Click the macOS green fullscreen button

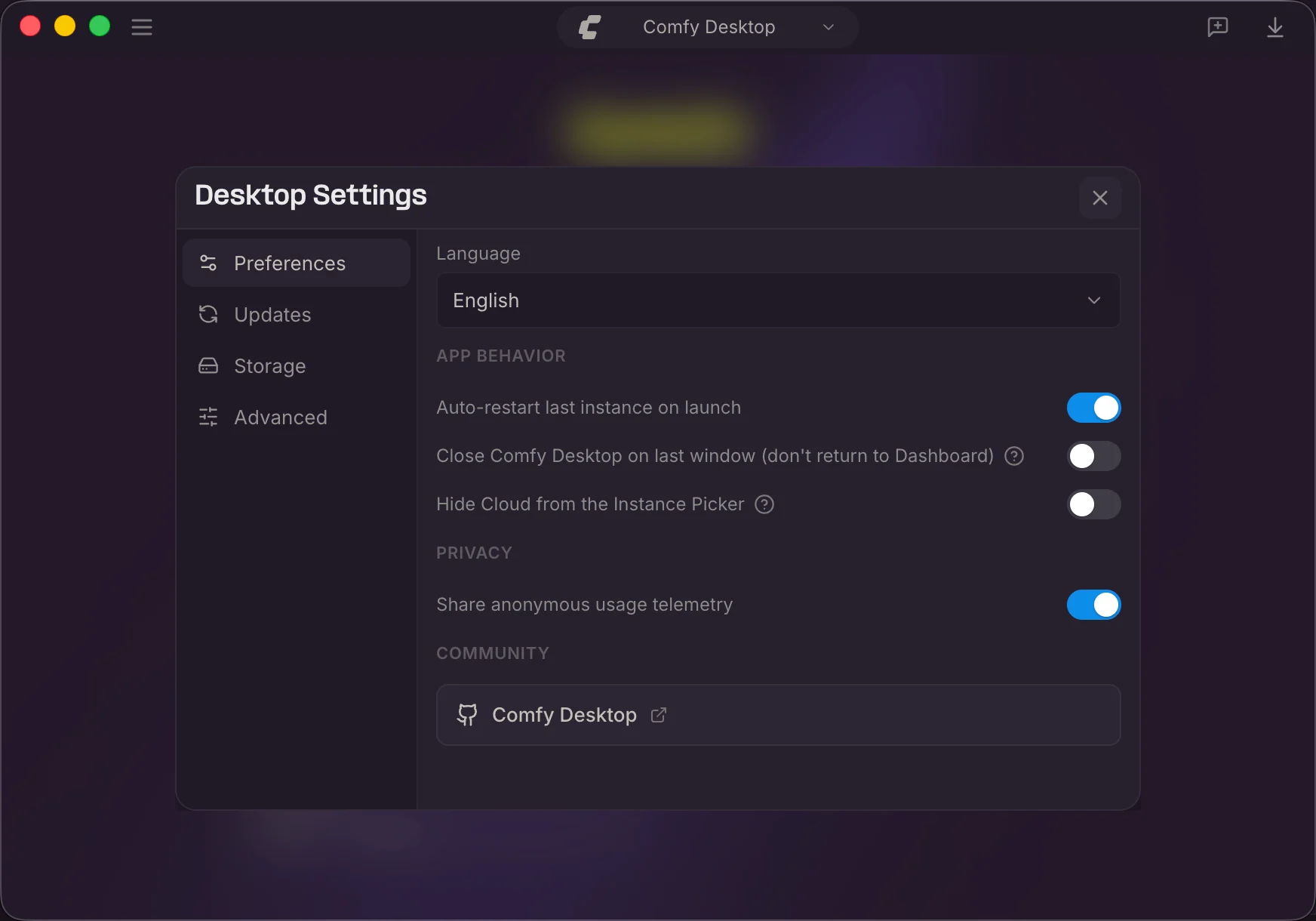tap(100, 26)
